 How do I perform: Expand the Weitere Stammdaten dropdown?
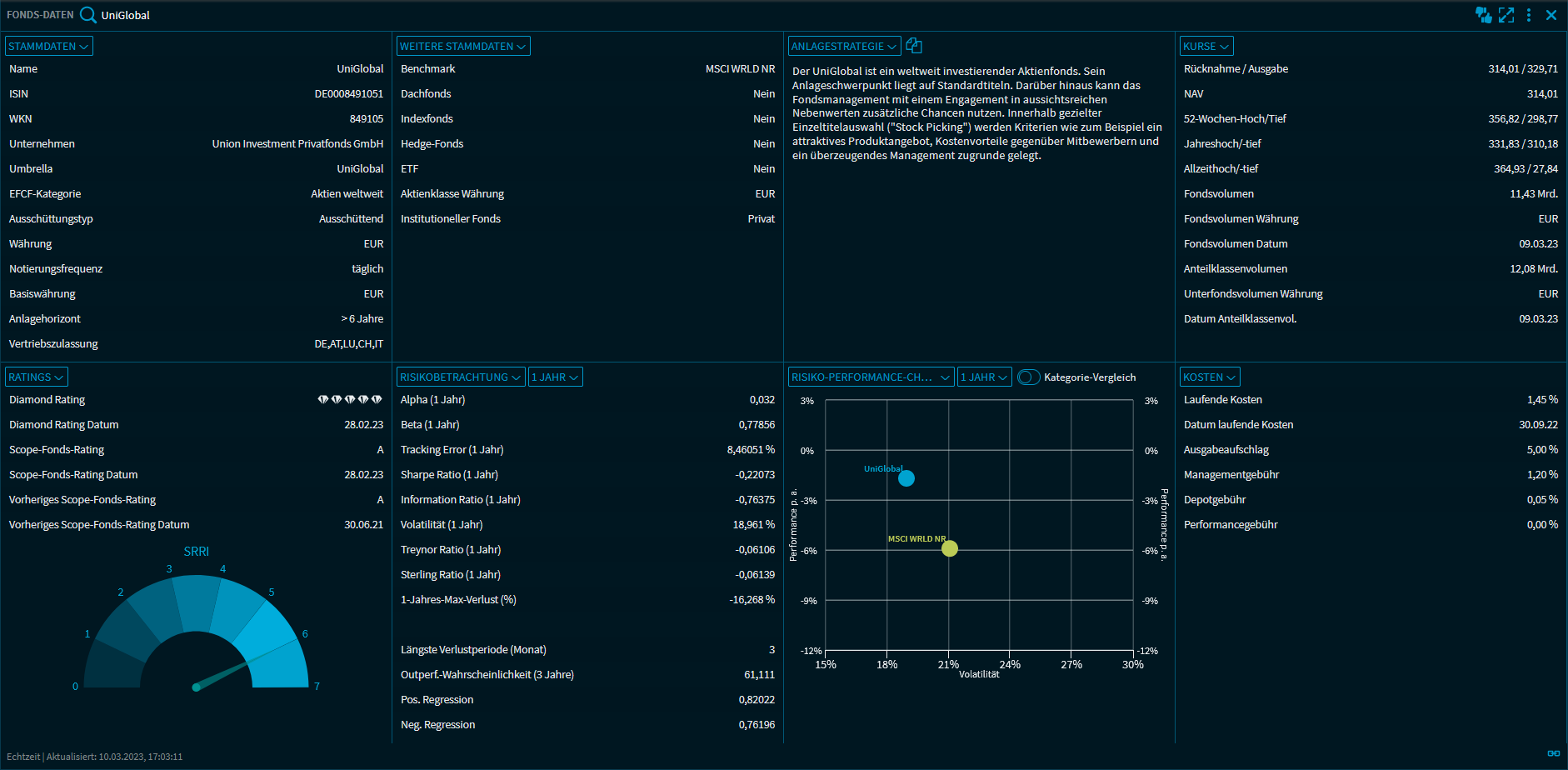[x=462, y=47]
